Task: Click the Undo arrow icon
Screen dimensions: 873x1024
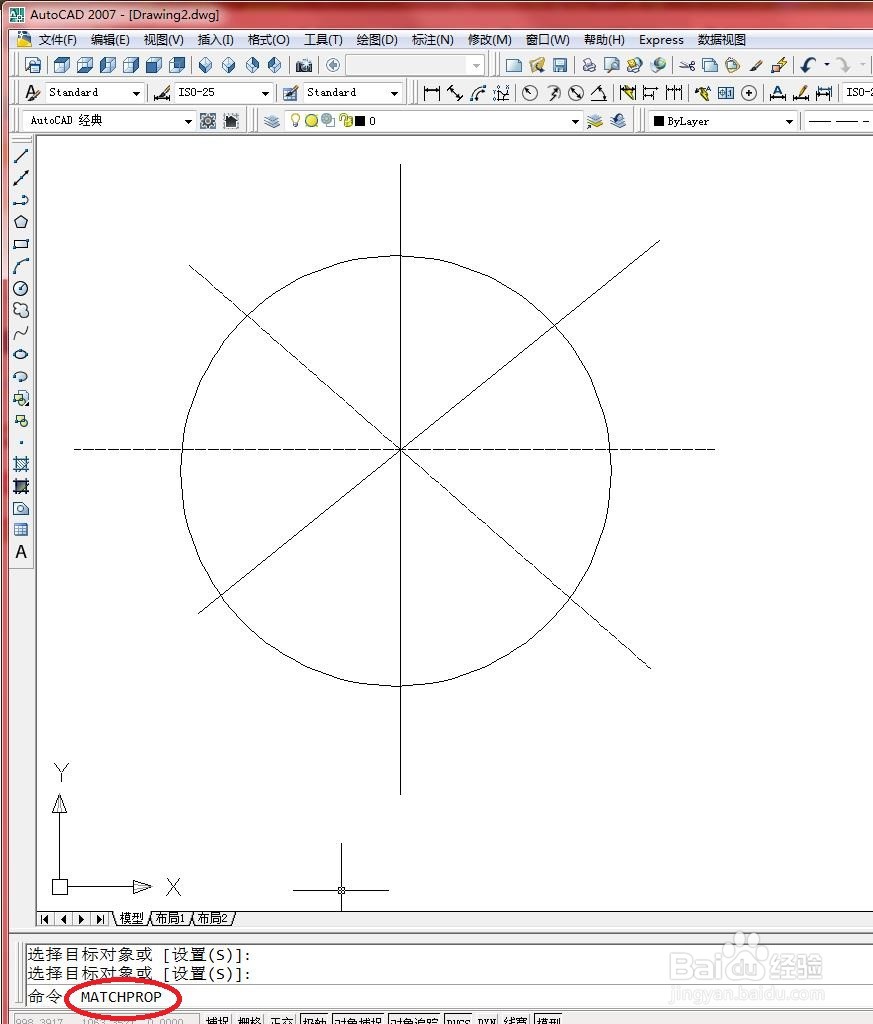Action: coord(808,65)
